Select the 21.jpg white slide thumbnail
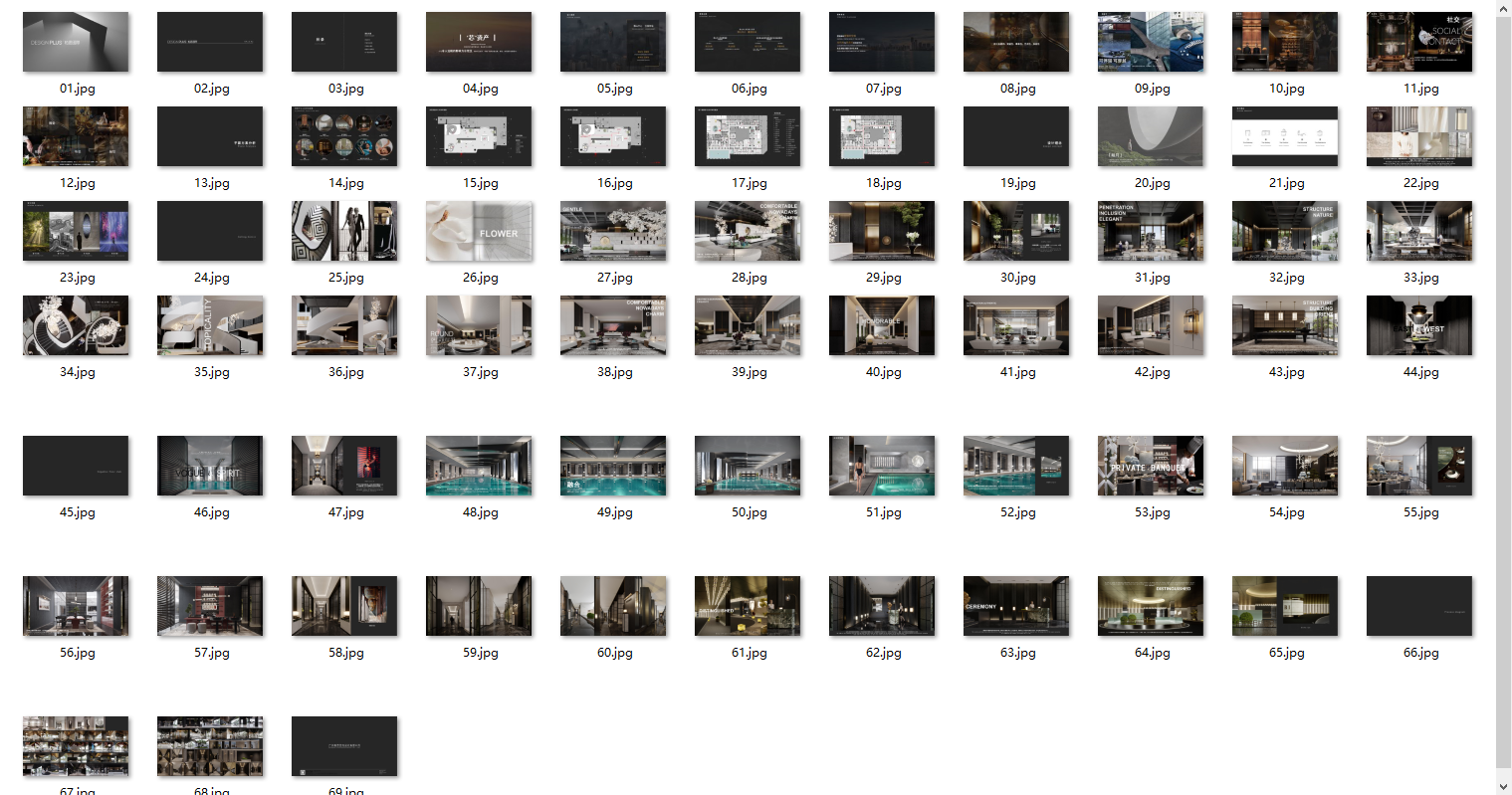This screenshot has height=795, width=1512. point(1285,136)
